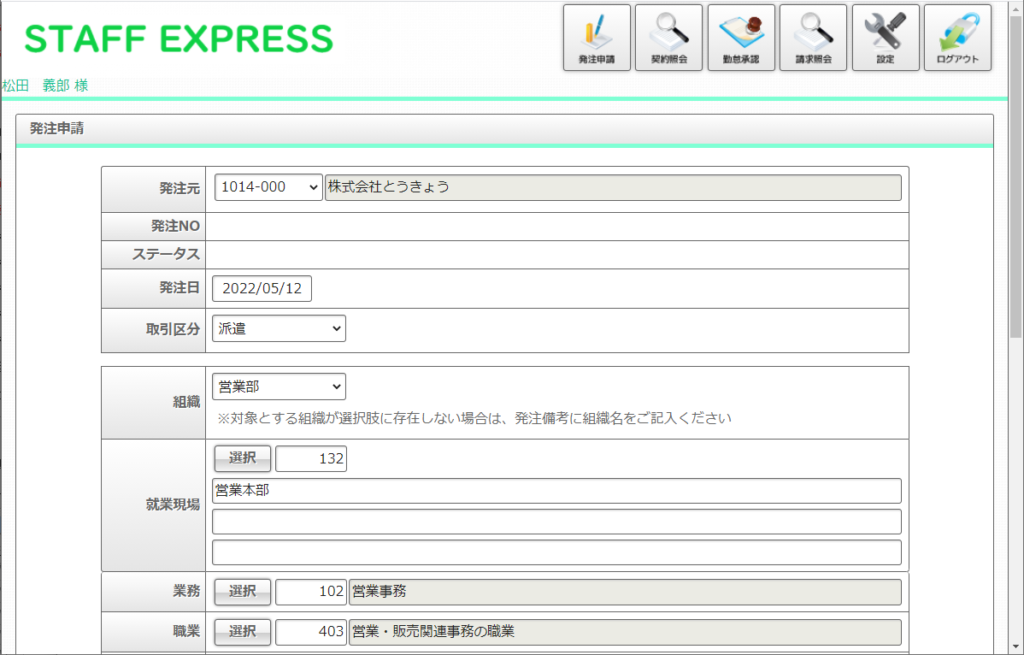Click the last empty 就業現場 text field
Image resolution: width=1024 pixels, height=655 pixels.
(556, 553)
